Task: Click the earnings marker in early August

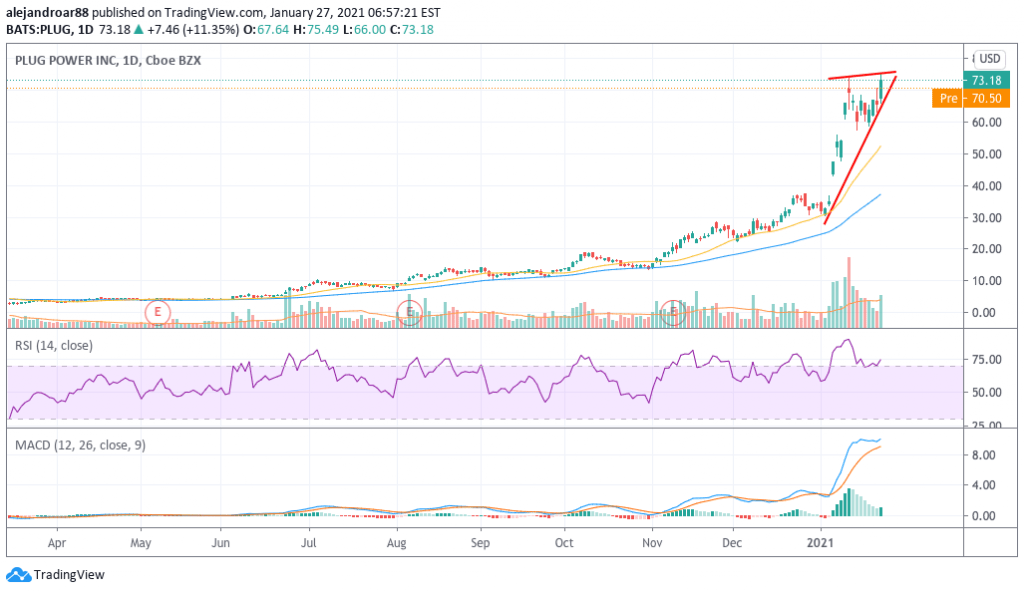Action: point(407,312)
